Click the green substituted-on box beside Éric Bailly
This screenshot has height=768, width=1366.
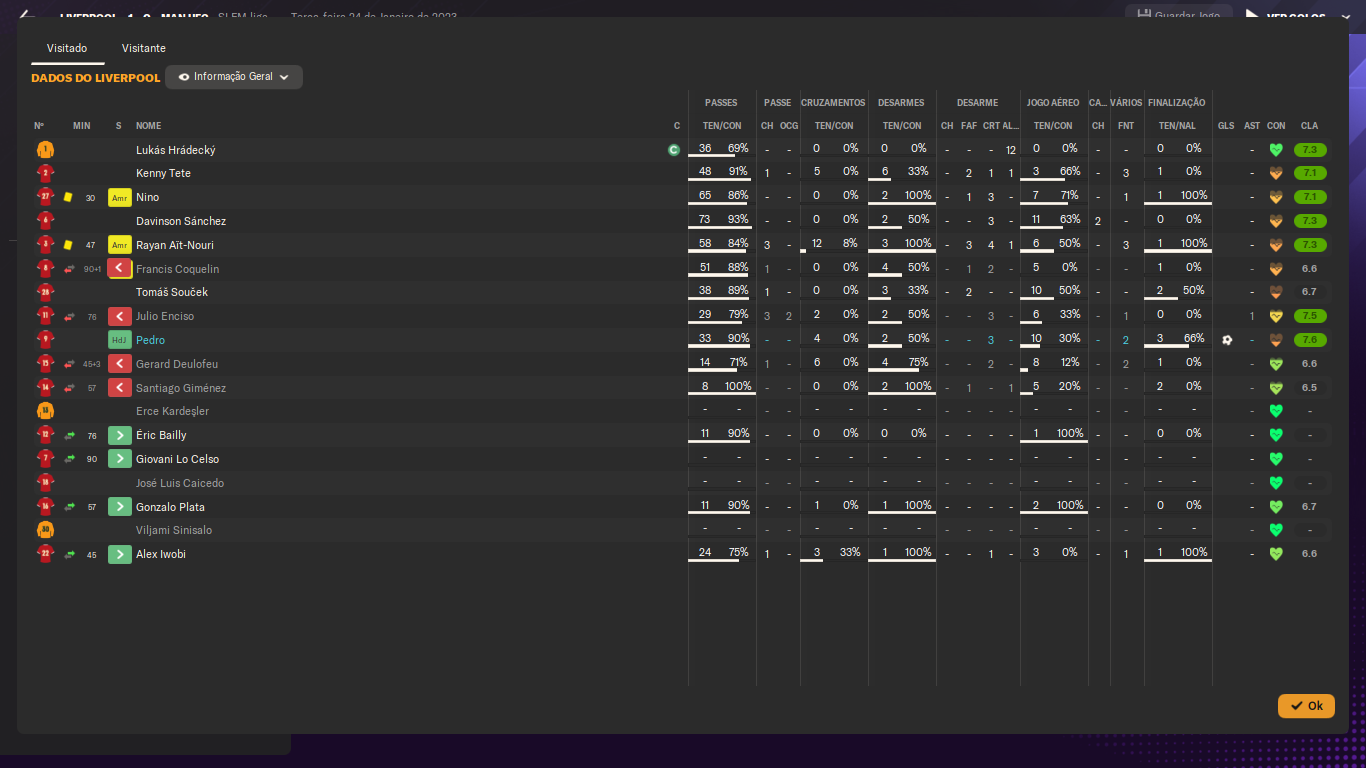[120, 435]
